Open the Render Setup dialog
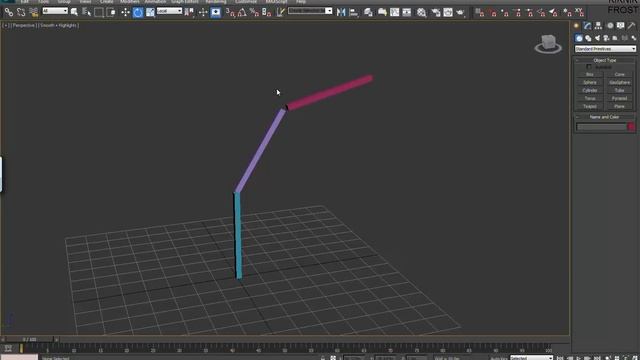This screenshot has width=640, height=360. point(436,12)
